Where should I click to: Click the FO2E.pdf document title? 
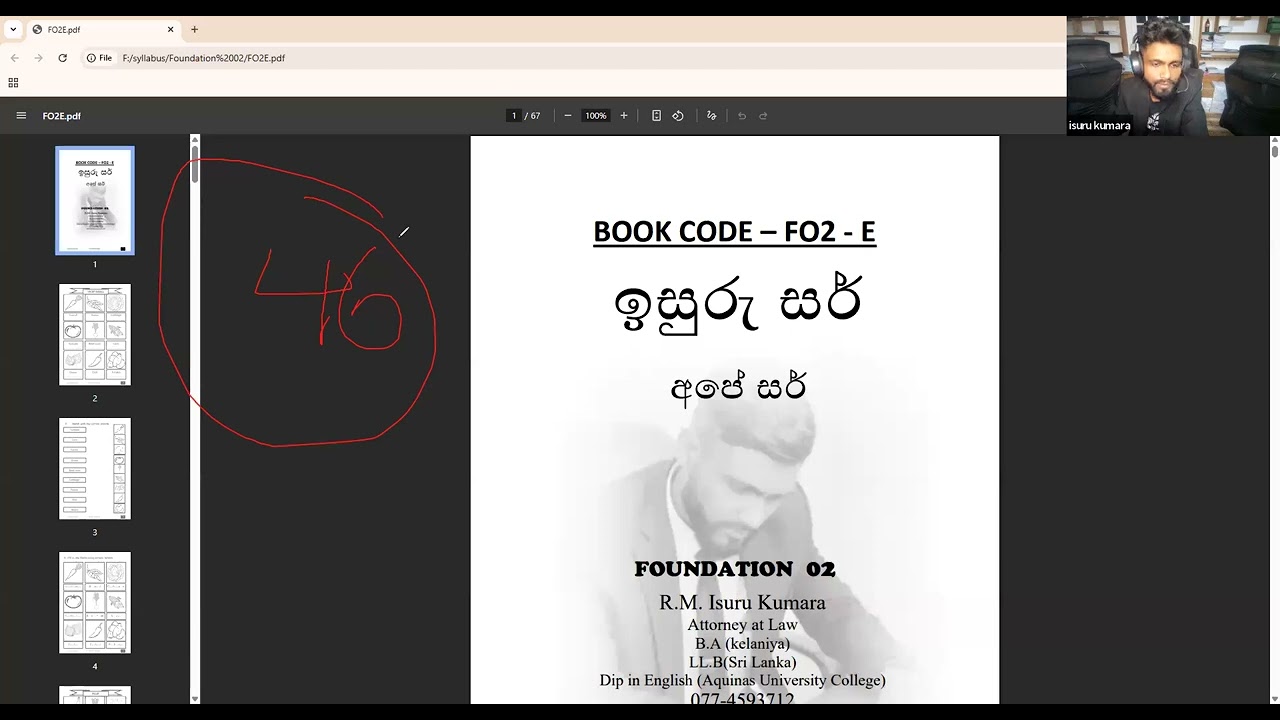62,116
